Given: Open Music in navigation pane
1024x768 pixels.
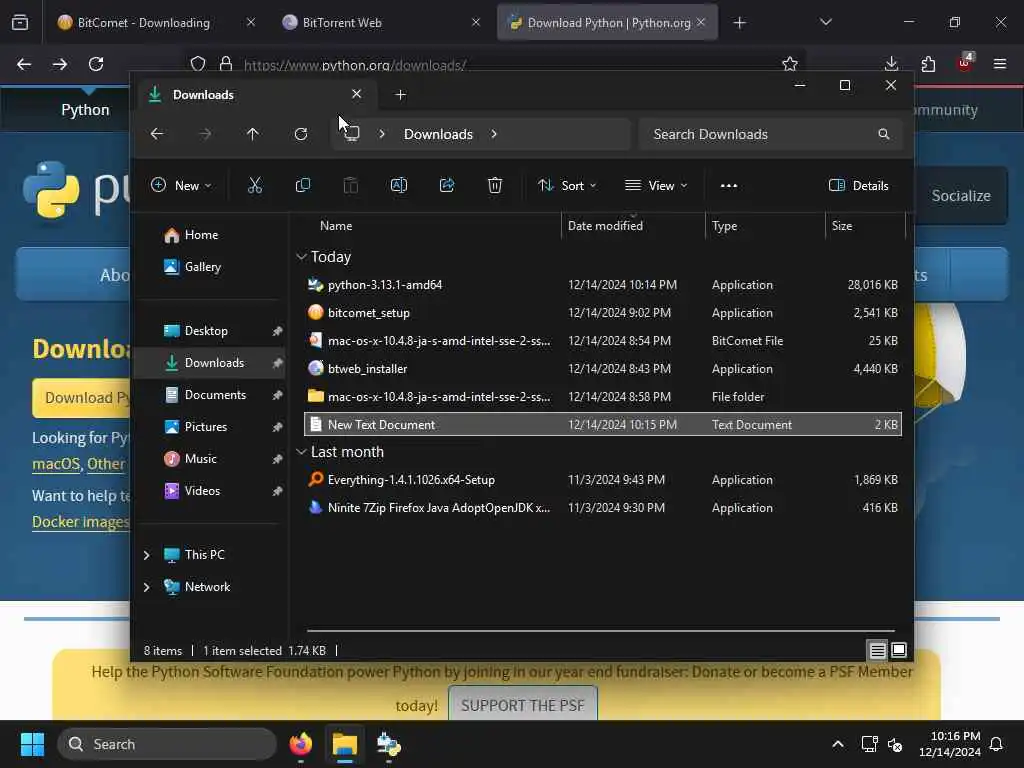Looking at the screenshot, I should pyautogui.click(x=200, y=458).
